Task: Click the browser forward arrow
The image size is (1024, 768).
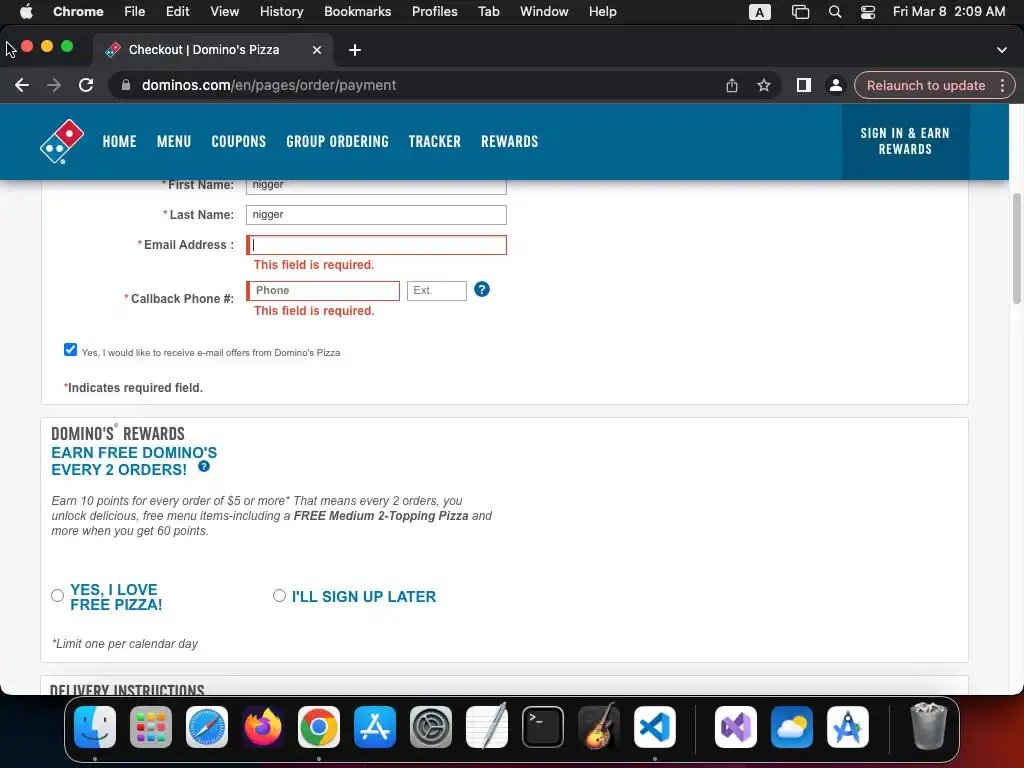Action: tap(54, 86)
